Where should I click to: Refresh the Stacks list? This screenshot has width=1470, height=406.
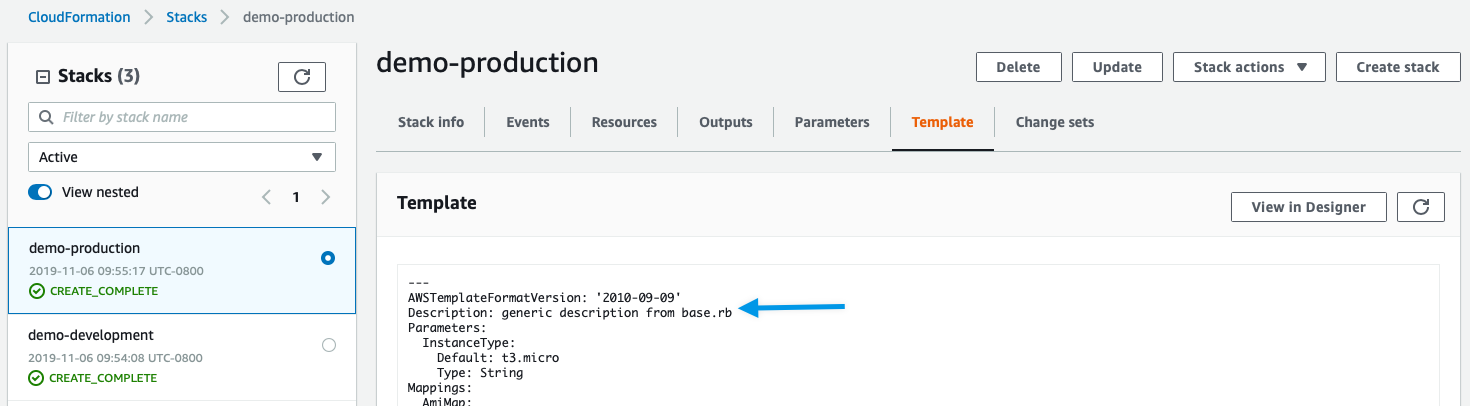(301, 77)
